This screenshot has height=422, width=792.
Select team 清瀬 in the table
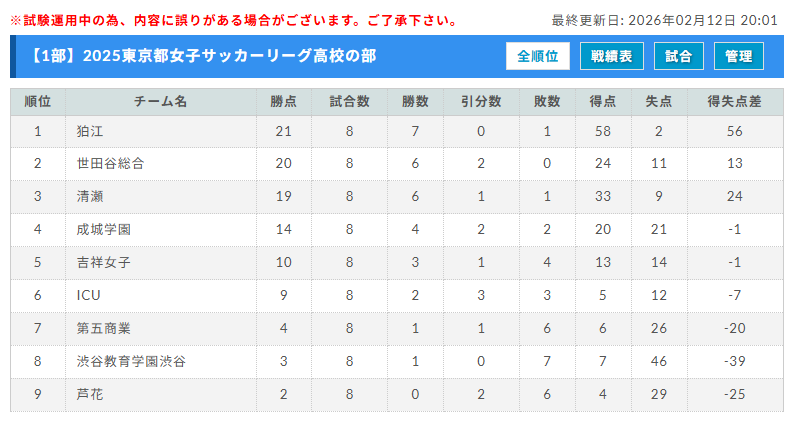(89, 197)
